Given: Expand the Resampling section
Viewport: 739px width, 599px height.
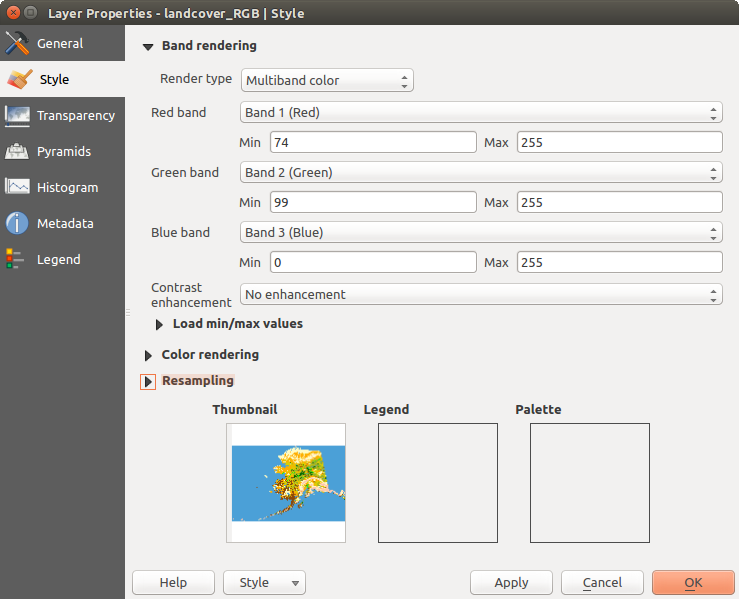Looking at the screenshot, I should [148, 381].
